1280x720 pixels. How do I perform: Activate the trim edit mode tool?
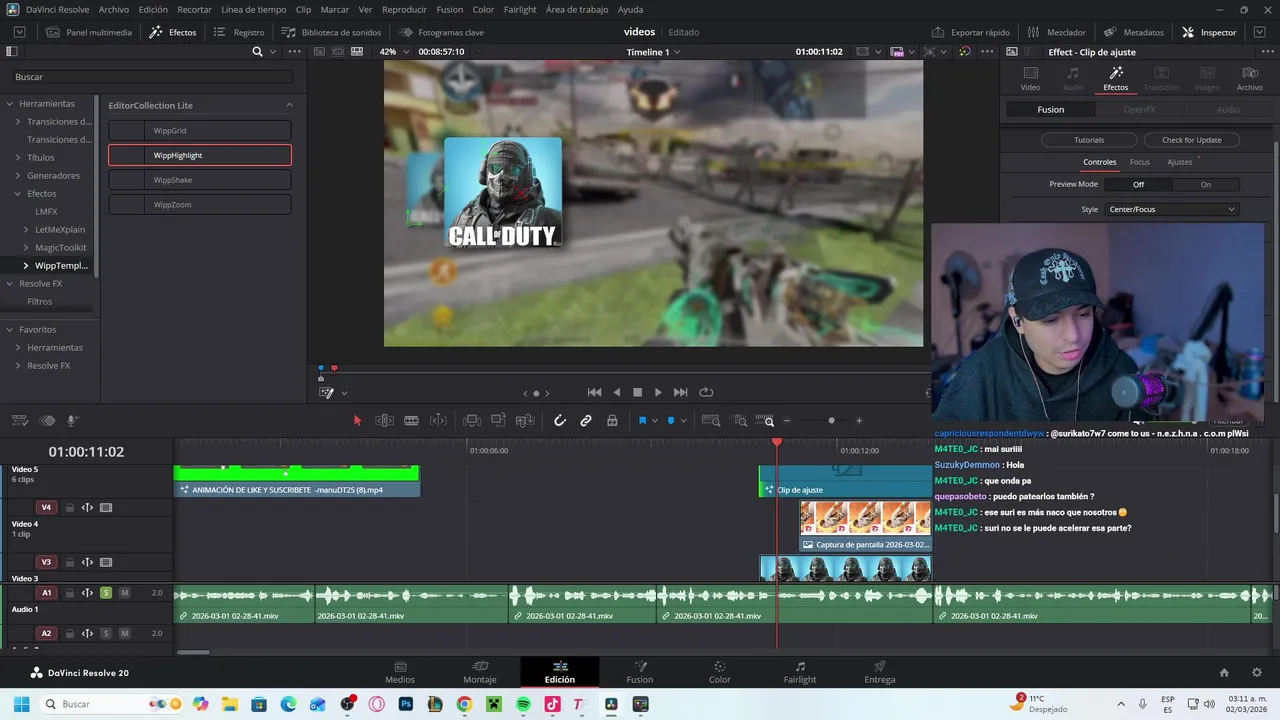(x=384, y=421)
